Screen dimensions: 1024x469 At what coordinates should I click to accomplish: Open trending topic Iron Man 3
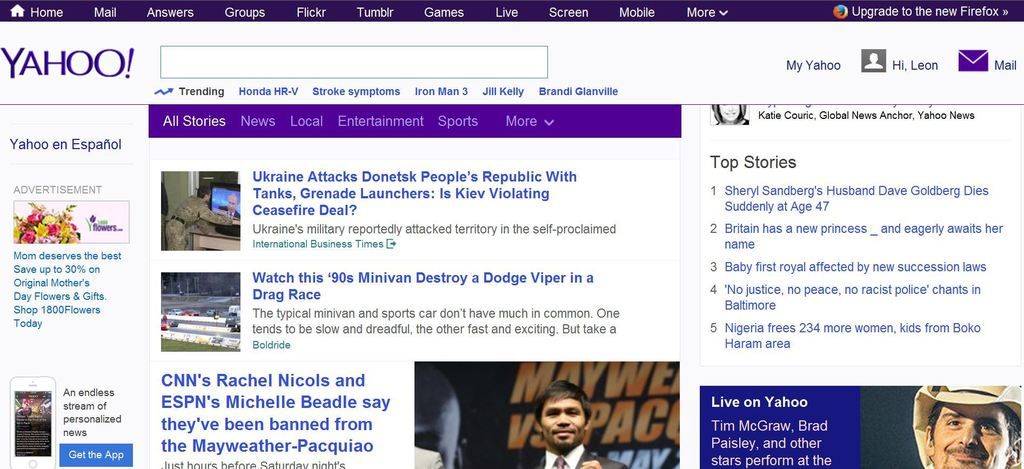pyautogui.click(x=441, y=91)
